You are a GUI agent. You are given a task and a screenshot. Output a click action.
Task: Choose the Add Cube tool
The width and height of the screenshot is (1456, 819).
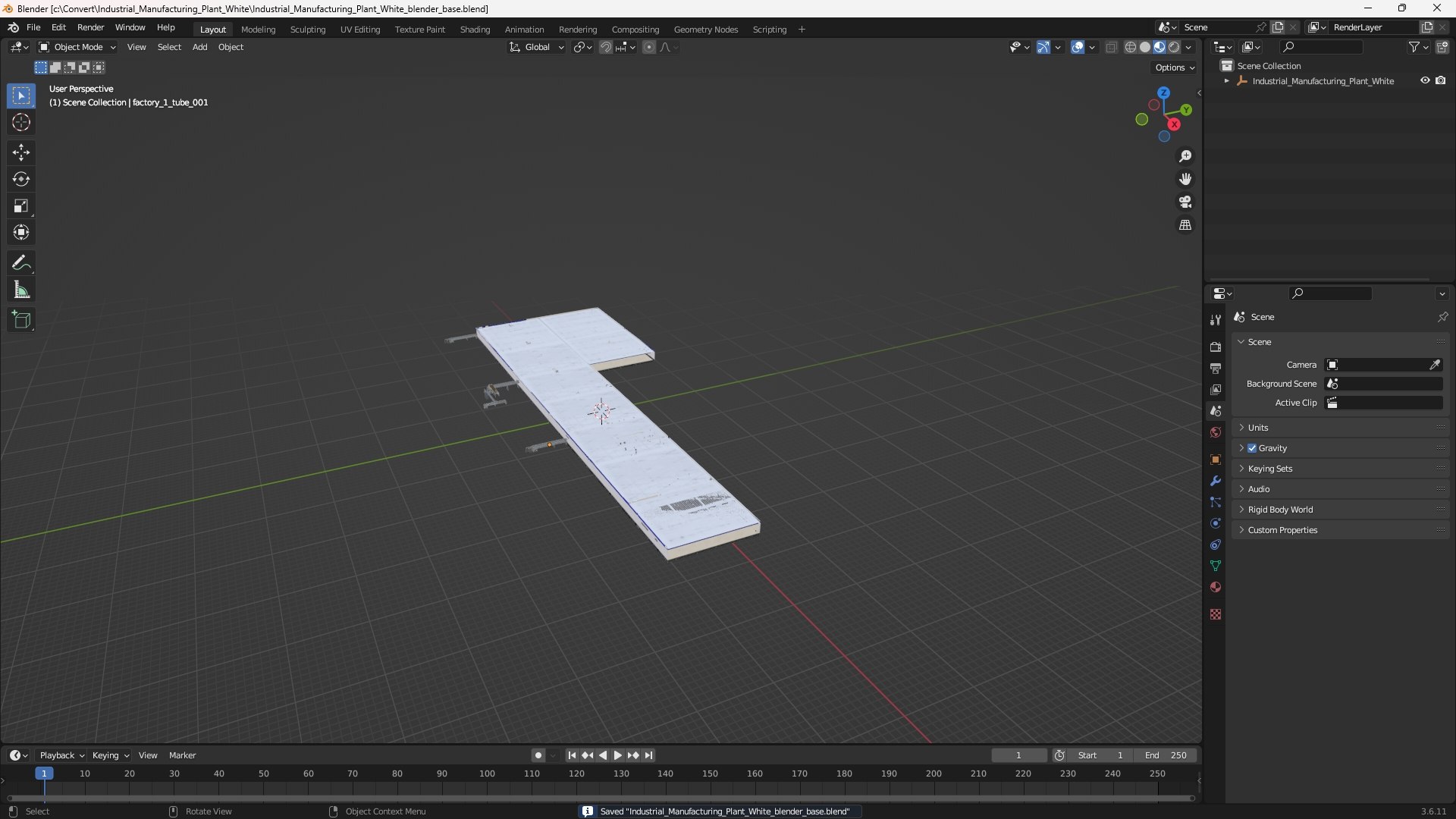pyautogui.click(x=20, y=320)
